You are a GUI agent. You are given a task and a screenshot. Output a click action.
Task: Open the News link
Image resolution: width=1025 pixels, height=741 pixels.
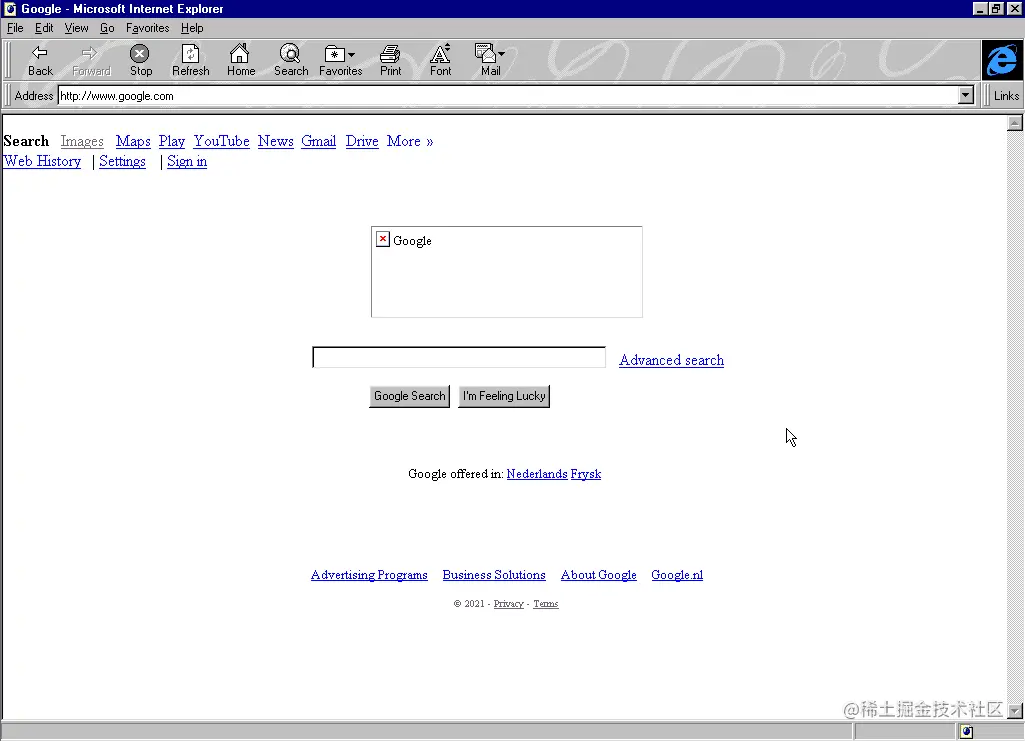275,141
